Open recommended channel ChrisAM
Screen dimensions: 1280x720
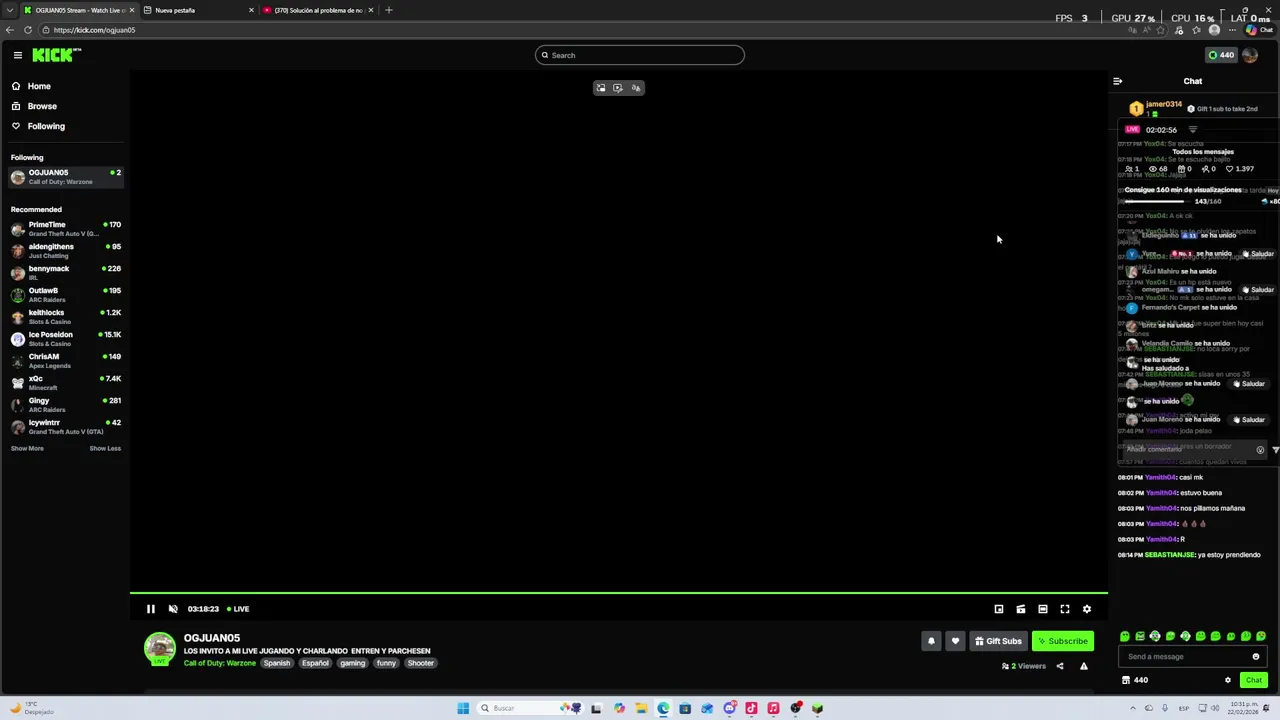65,361
